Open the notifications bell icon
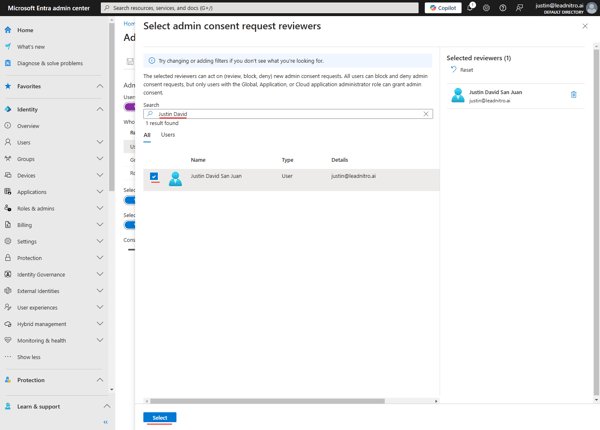 coord(470,8)
